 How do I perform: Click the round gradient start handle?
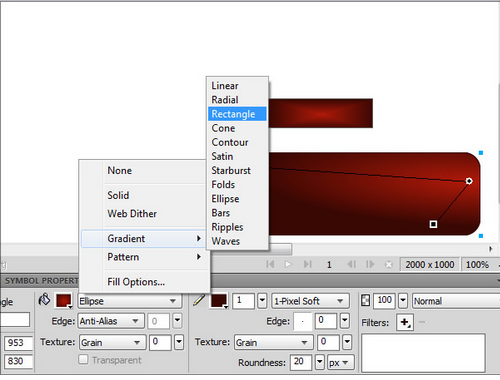[x=469, y=181]
